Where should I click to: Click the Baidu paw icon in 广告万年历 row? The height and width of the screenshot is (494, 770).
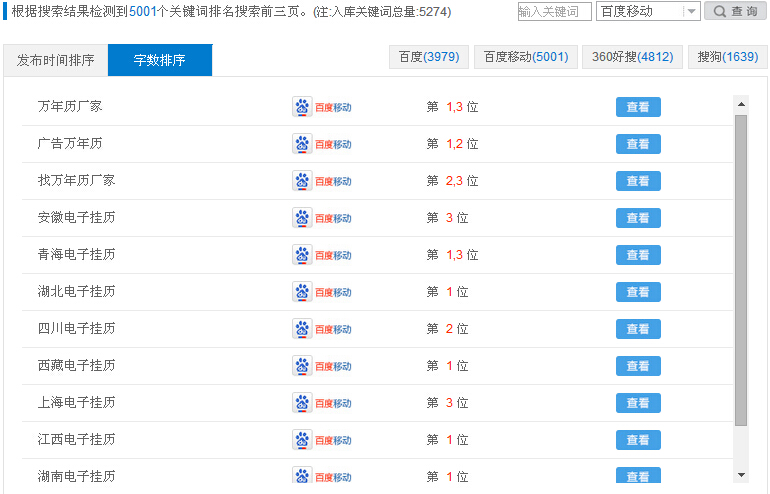[x=302, y=144]
